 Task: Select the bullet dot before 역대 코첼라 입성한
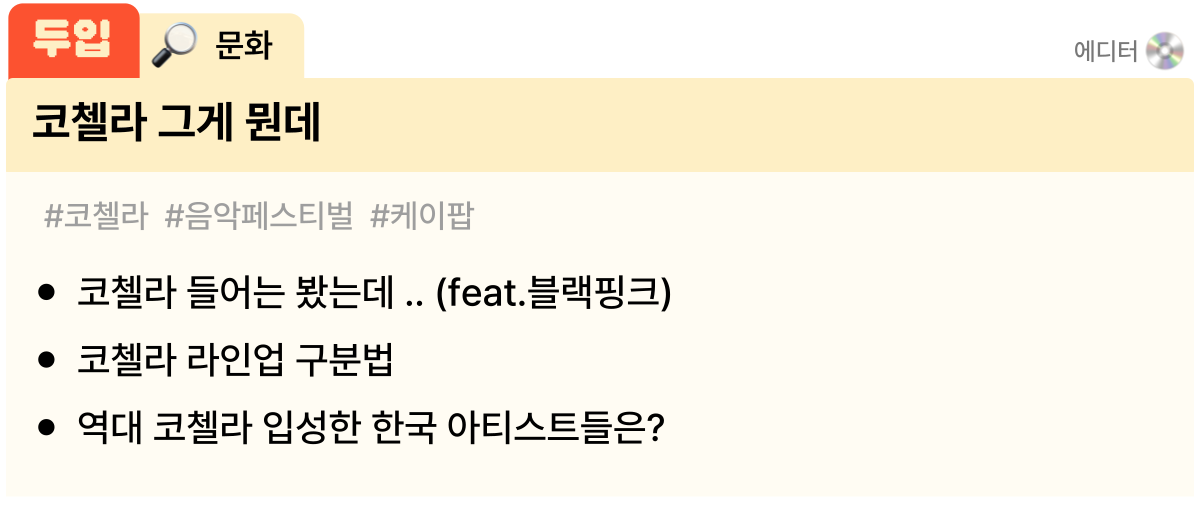coord(45,428)
